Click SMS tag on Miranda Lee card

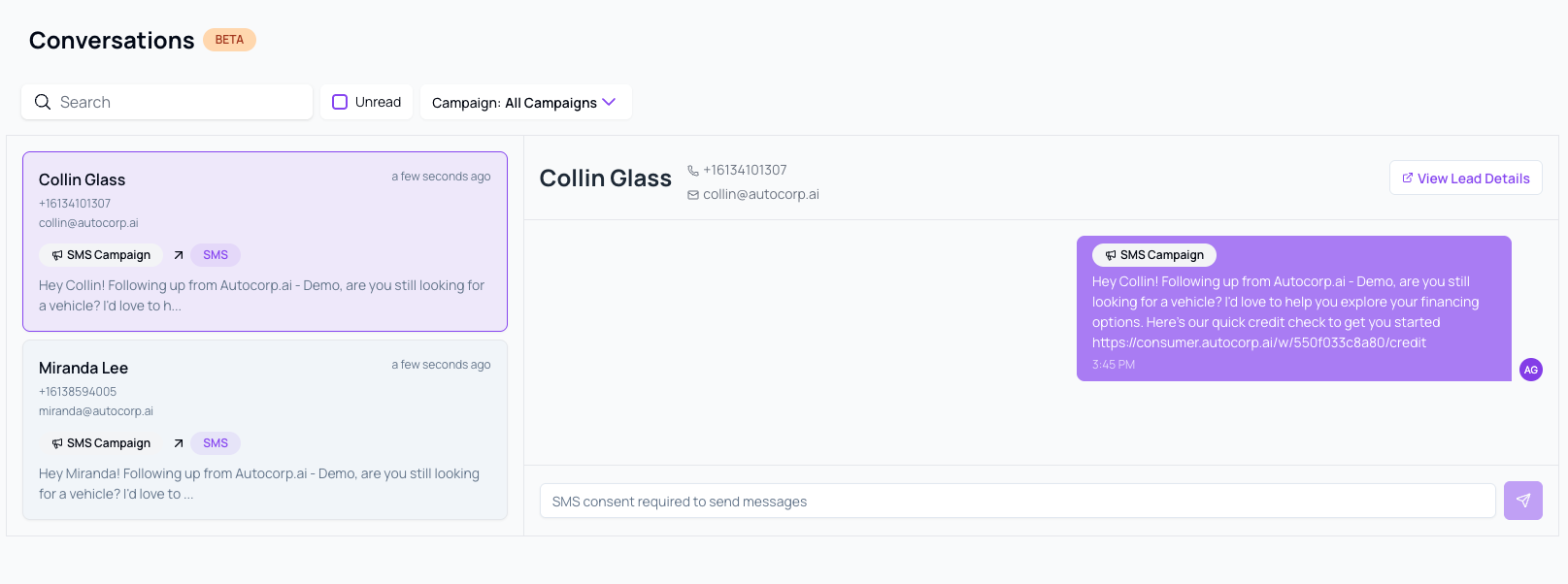point(216,443)
